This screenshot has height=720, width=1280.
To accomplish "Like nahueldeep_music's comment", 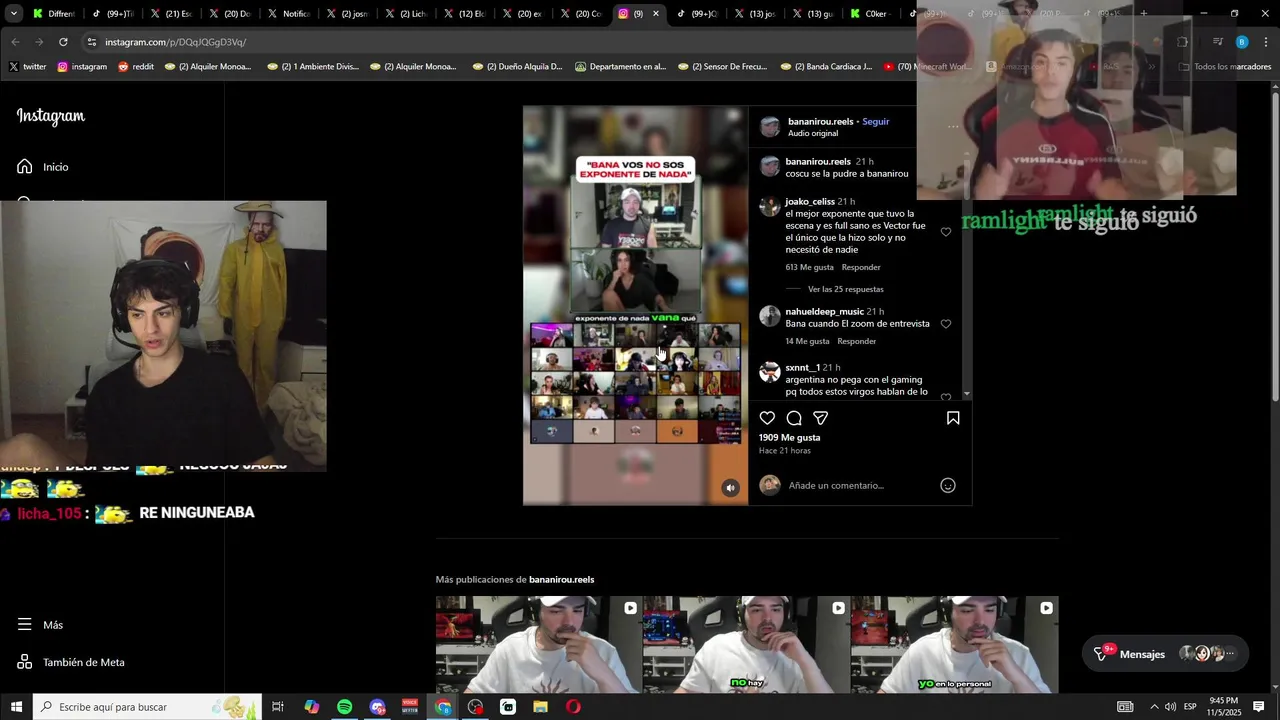I will (946, 324).
